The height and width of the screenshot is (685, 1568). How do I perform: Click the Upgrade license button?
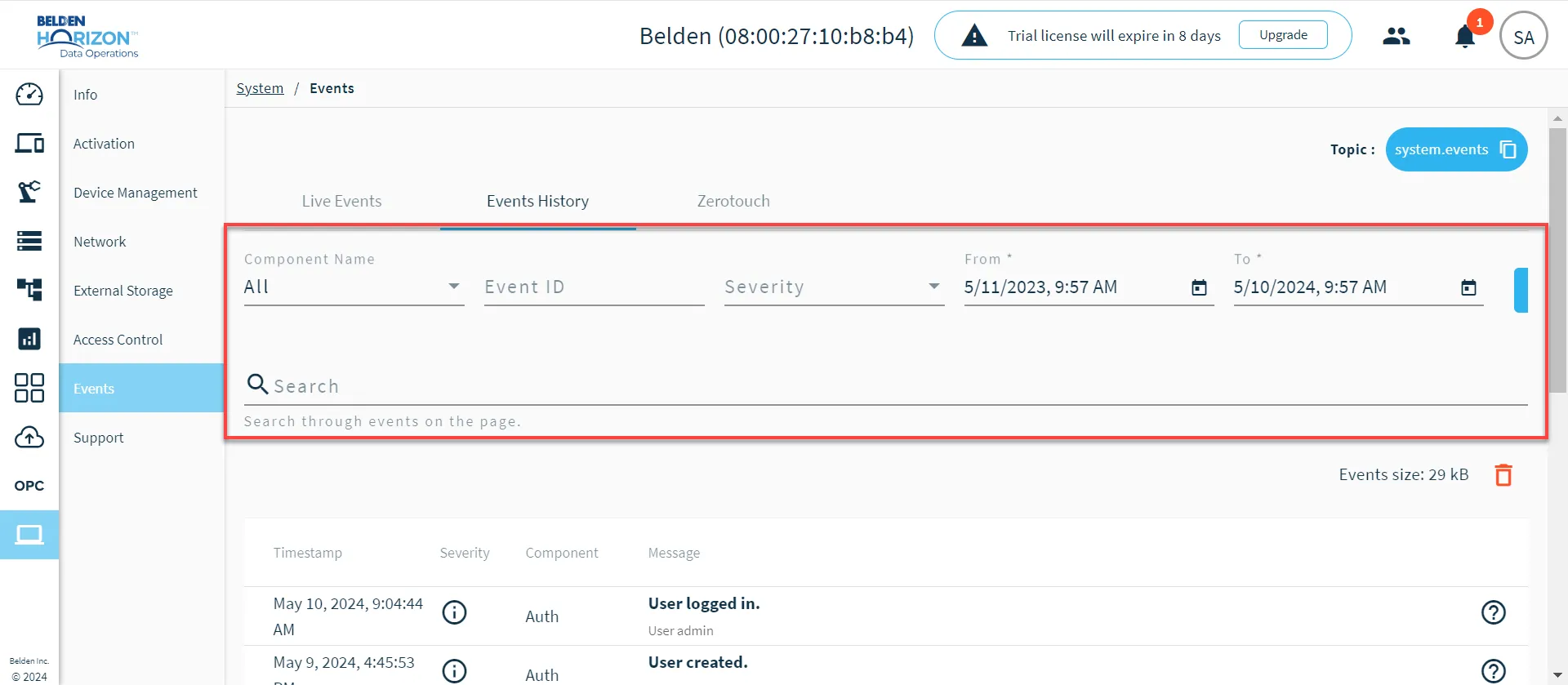1283,35
